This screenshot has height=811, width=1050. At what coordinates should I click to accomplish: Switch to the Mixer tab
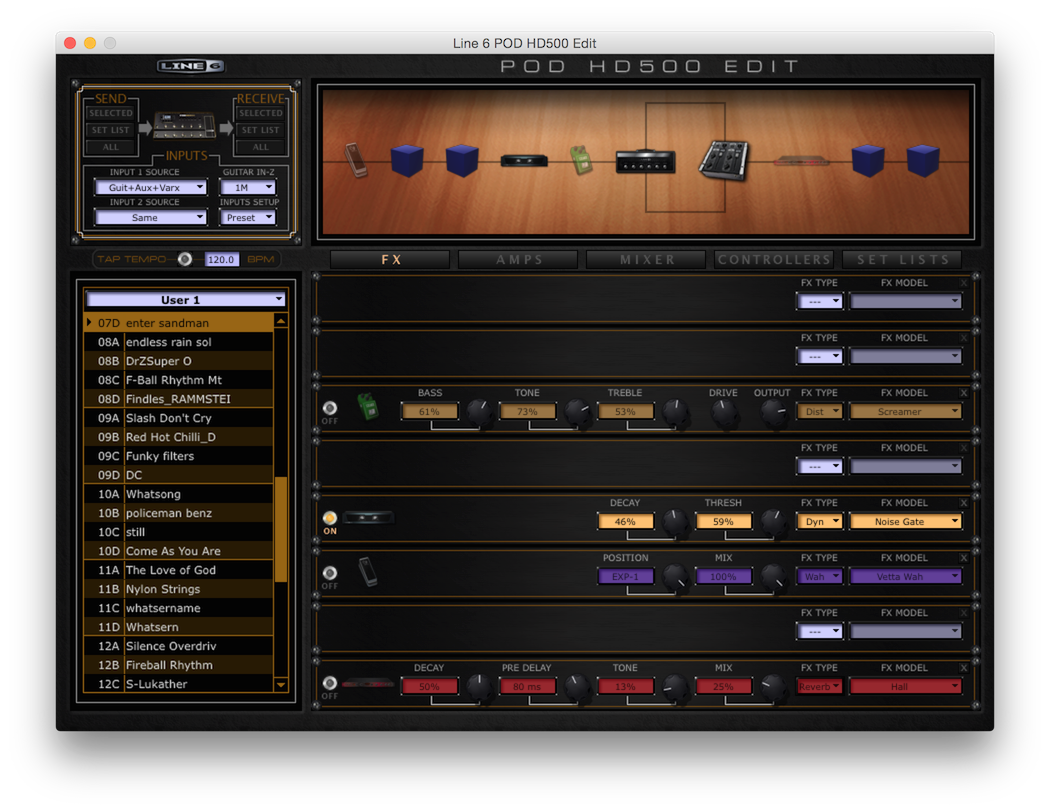pos(646,259)
